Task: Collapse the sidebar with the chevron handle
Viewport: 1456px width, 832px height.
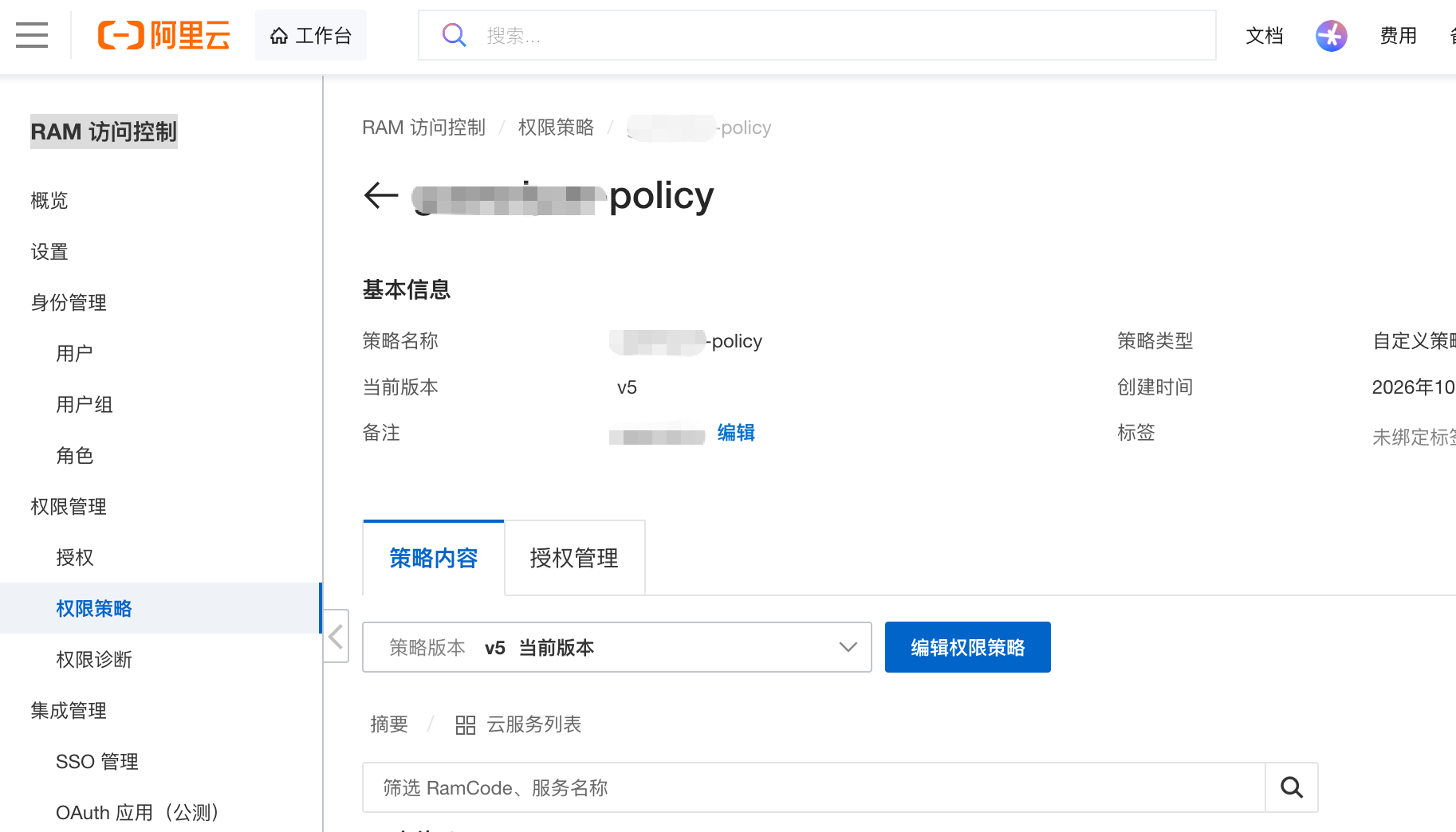Action: pos(336,636)
